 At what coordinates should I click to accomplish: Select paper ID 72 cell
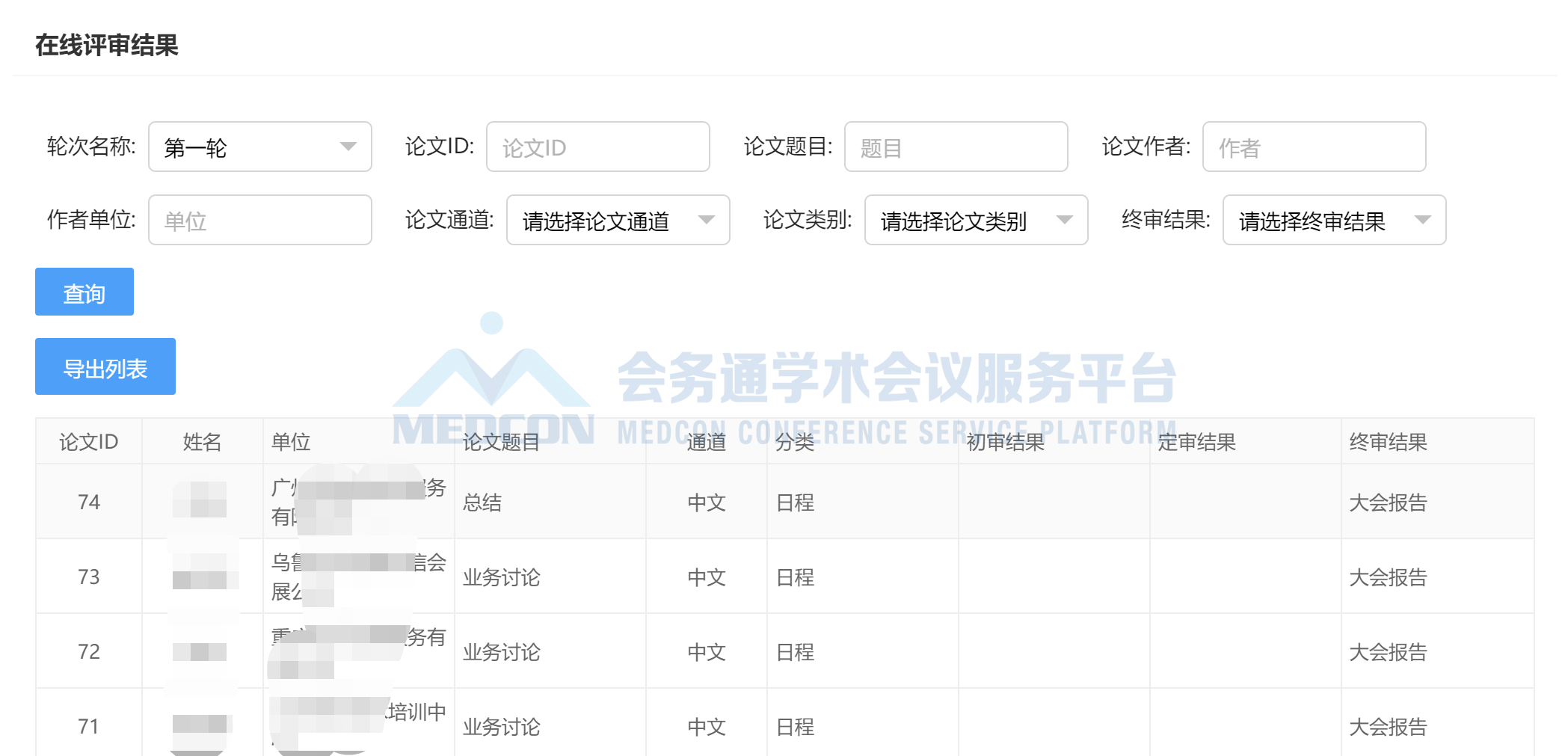pyautogui.click(x=89, y=651)
